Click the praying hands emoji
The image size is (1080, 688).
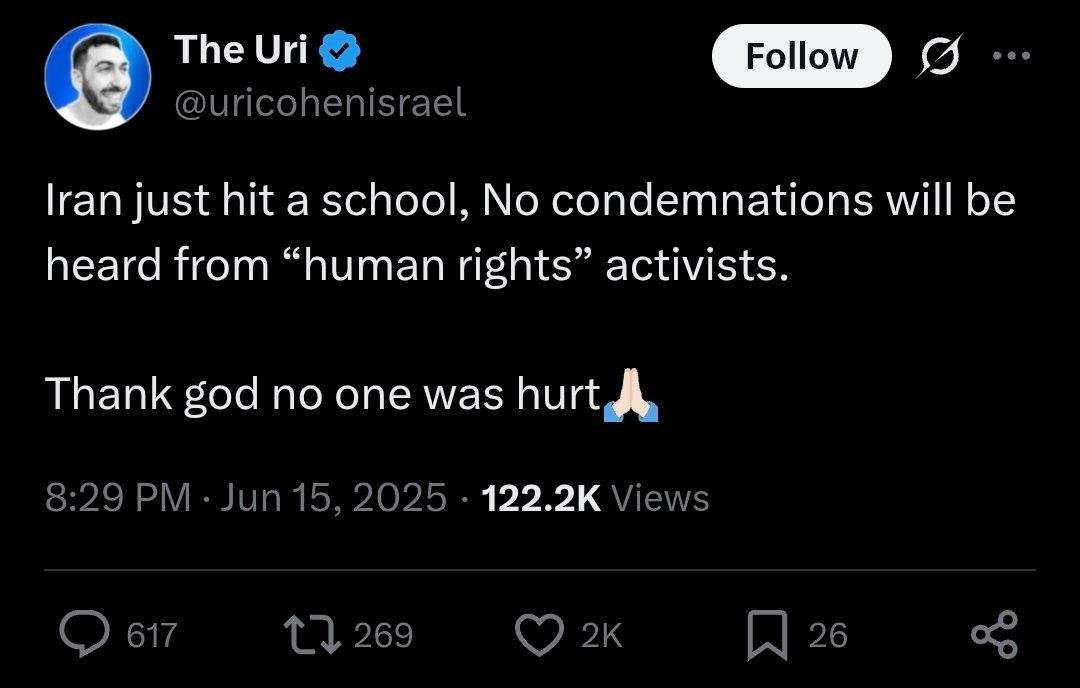tap(630, 396)
